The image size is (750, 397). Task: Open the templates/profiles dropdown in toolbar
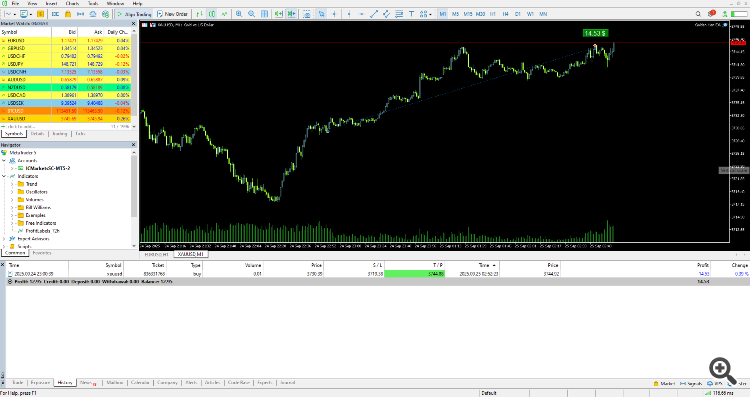point(31,14)
